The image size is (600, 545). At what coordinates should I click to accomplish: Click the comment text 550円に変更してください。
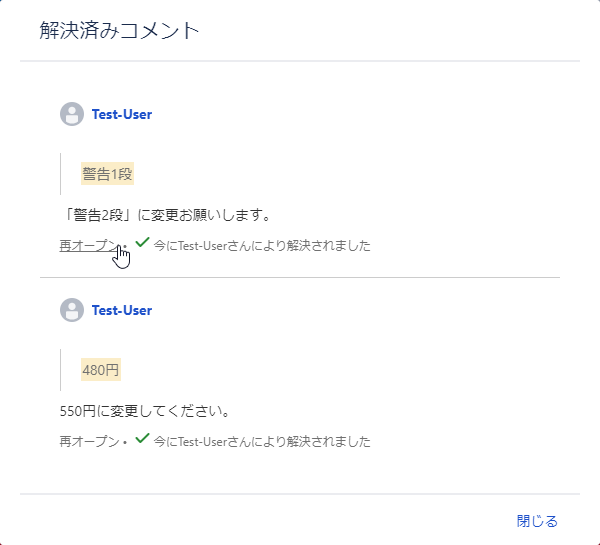pos(145,411)
